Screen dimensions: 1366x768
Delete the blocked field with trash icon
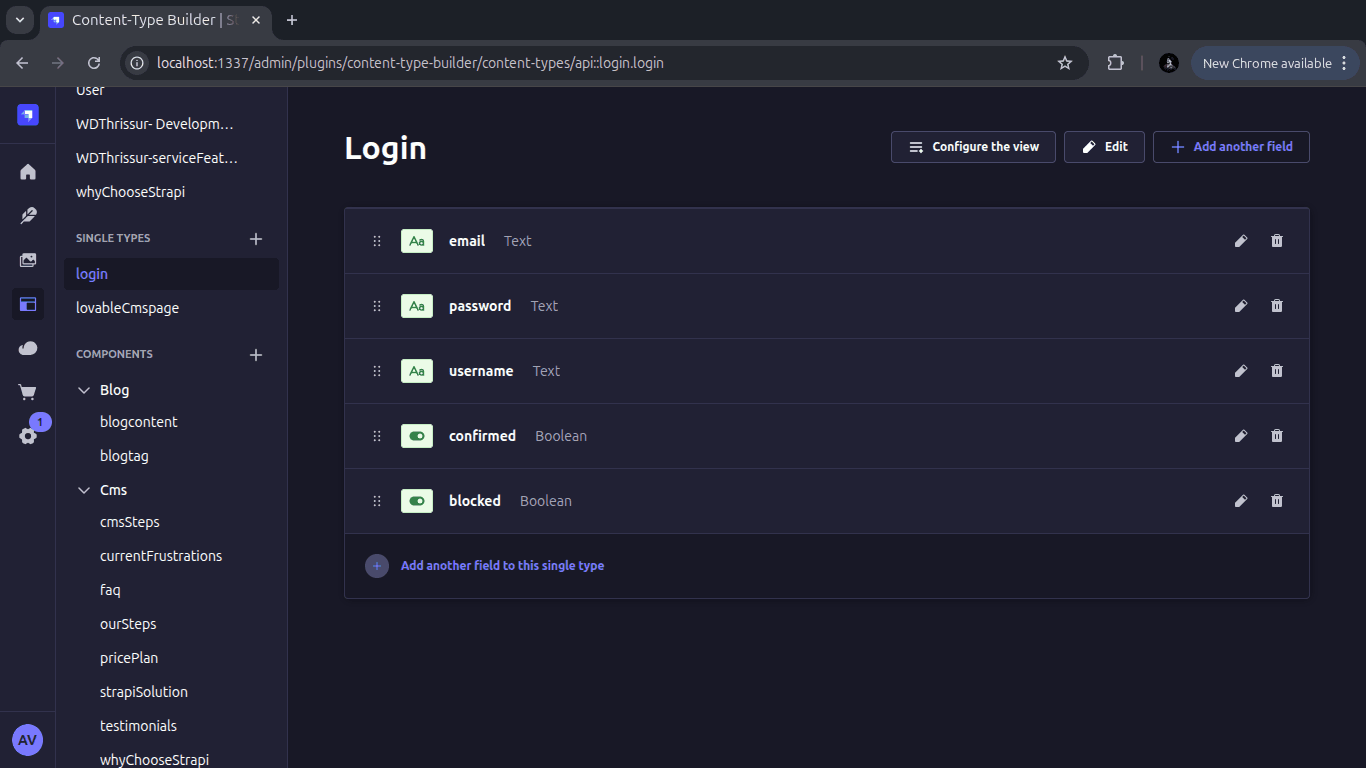(x=1277, y=501)
